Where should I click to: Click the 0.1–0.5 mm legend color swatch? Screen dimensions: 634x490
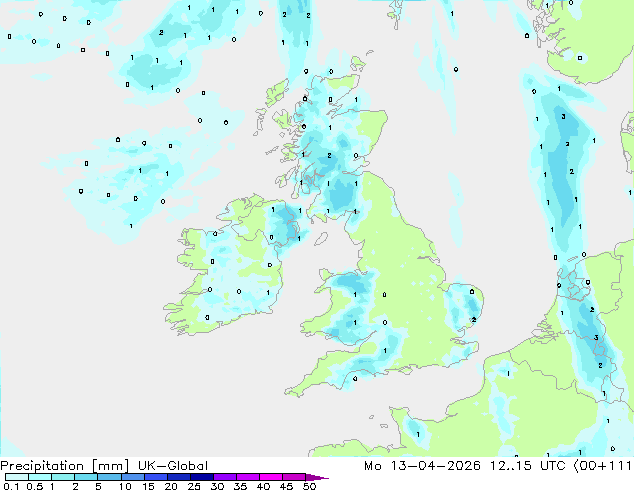click(x=17, y=477)
